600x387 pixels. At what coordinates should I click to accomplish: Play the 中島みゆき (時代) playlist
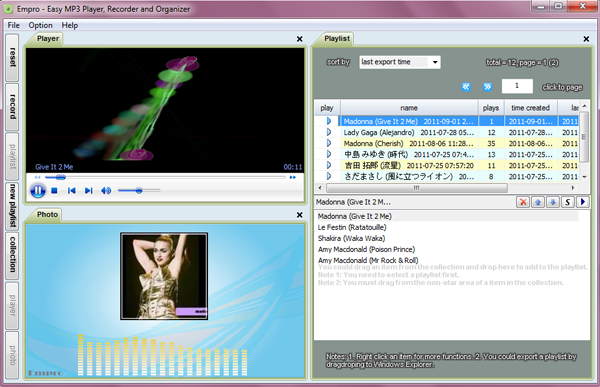[x=329, y=154]
